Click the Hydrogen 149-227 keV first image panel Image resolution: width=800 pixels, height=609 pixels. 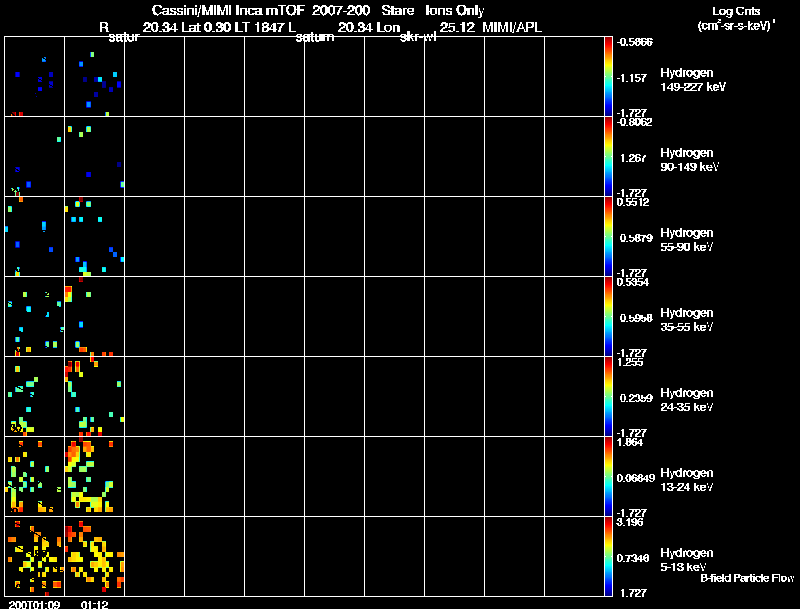pos(35,77)
